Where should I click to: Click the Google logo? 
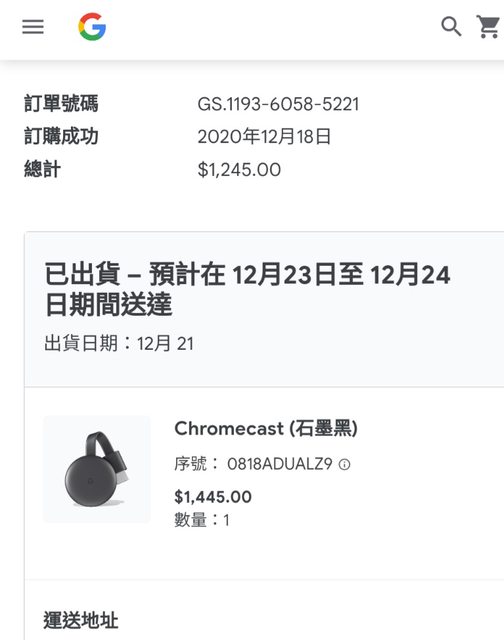point(92,27)
